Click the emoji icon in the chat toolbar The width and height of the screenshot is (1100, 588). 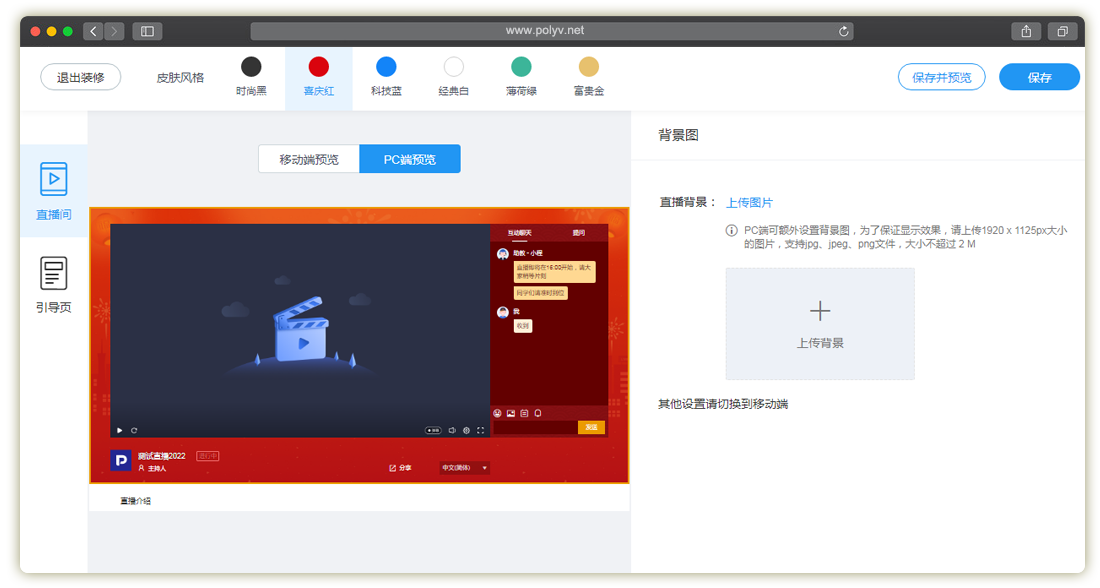pyautogui.click(x=497, y=413)
